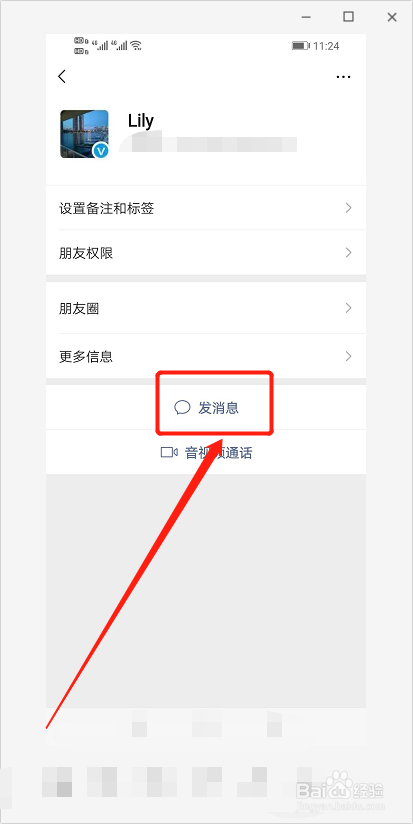
Task: Expand chevron next to 更多信息
Action: click(348, 357)
